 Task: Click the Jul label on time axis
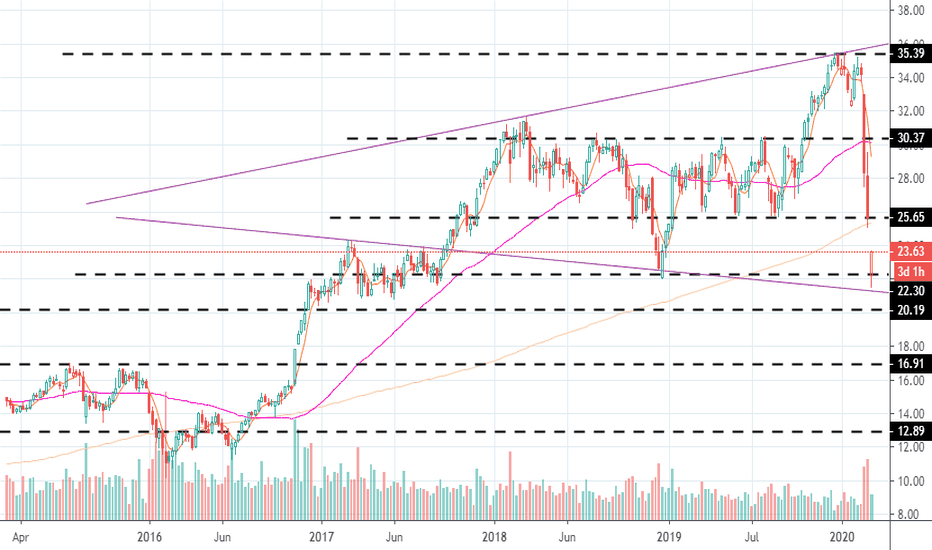coord(752,537)
